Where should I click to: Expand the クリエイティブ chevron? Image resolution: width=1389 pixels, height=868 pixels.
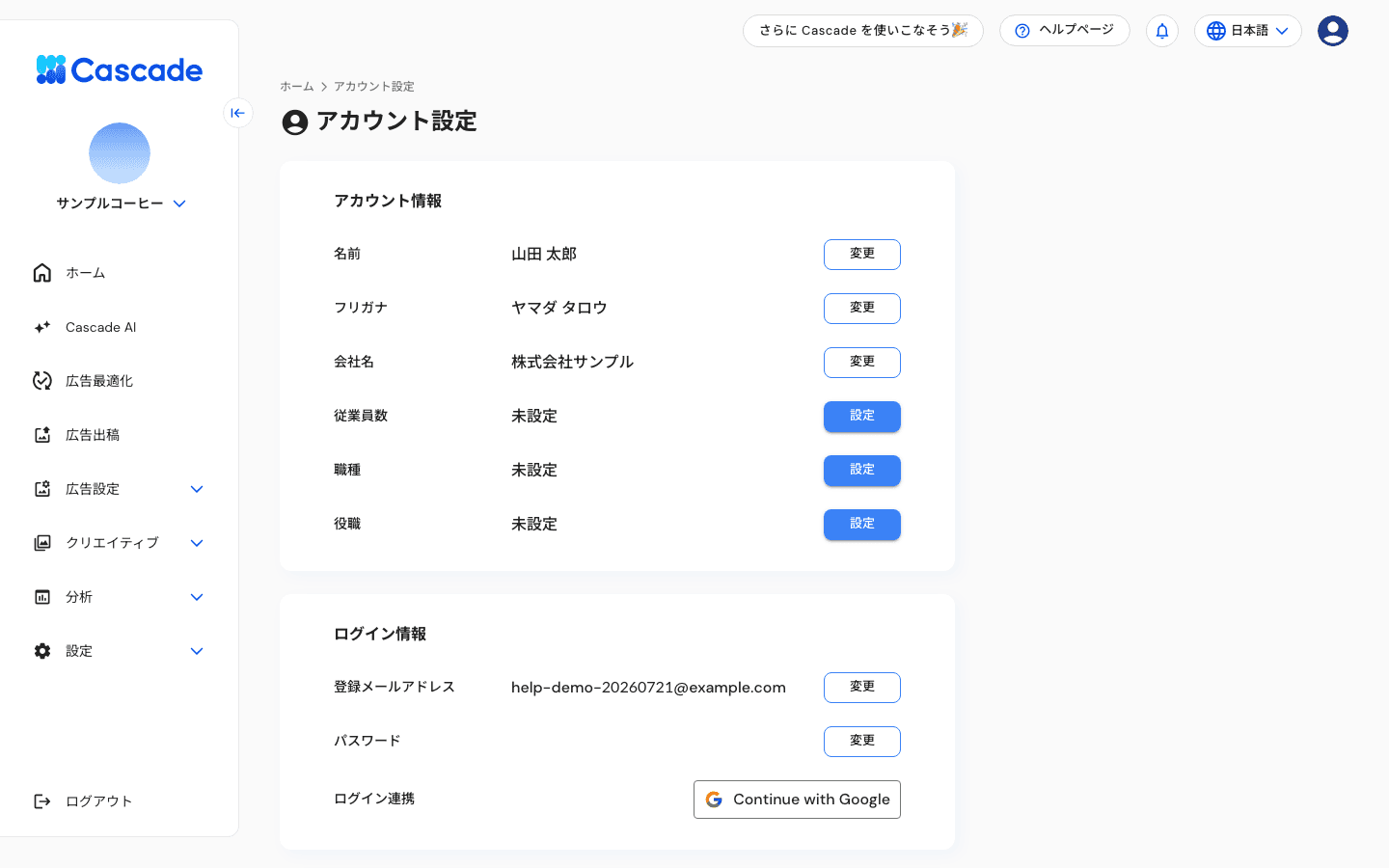[197, 543]
